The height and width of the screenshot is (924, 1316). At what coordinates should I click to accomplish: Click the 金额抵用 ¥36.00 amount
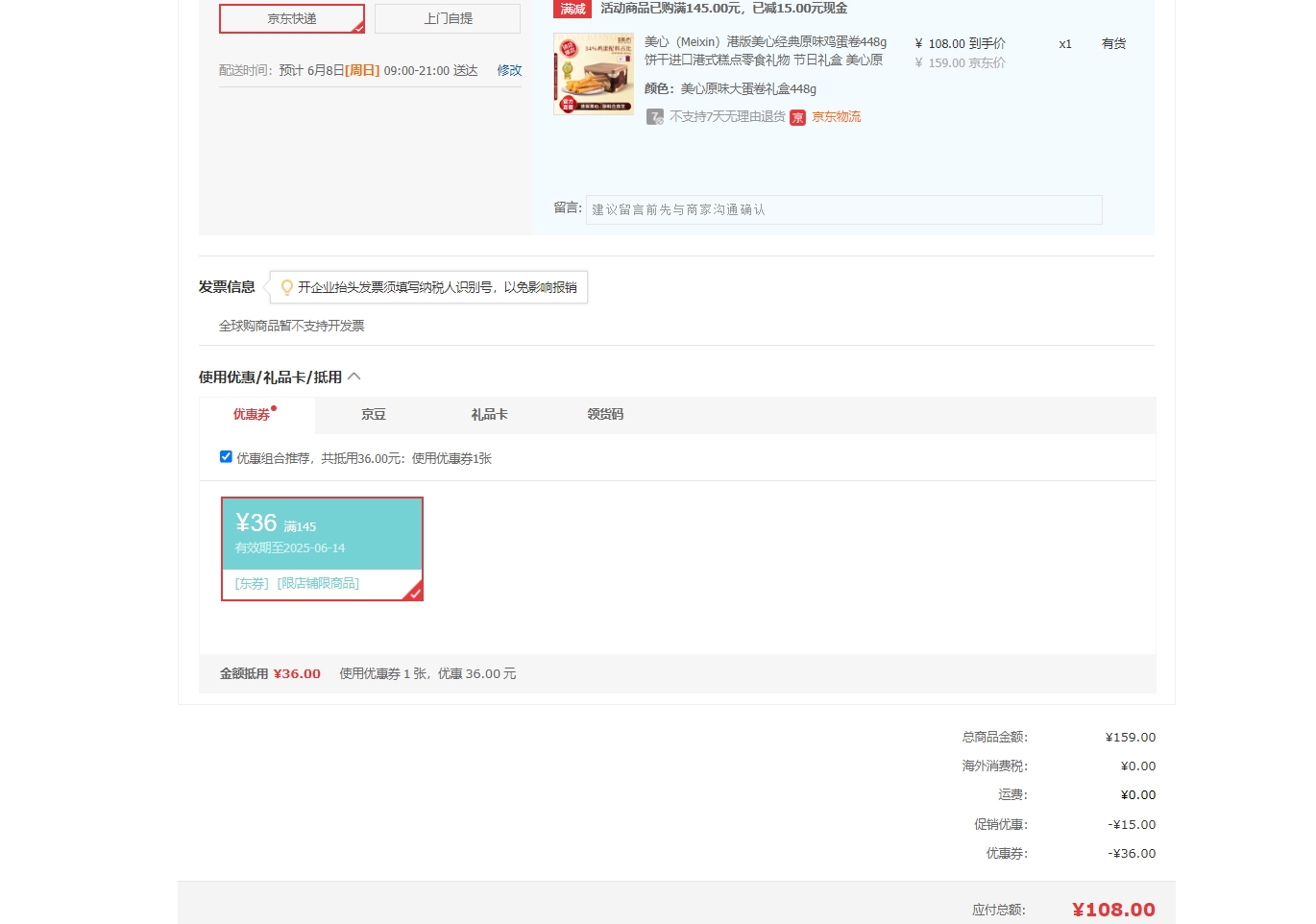coord(297,674)
